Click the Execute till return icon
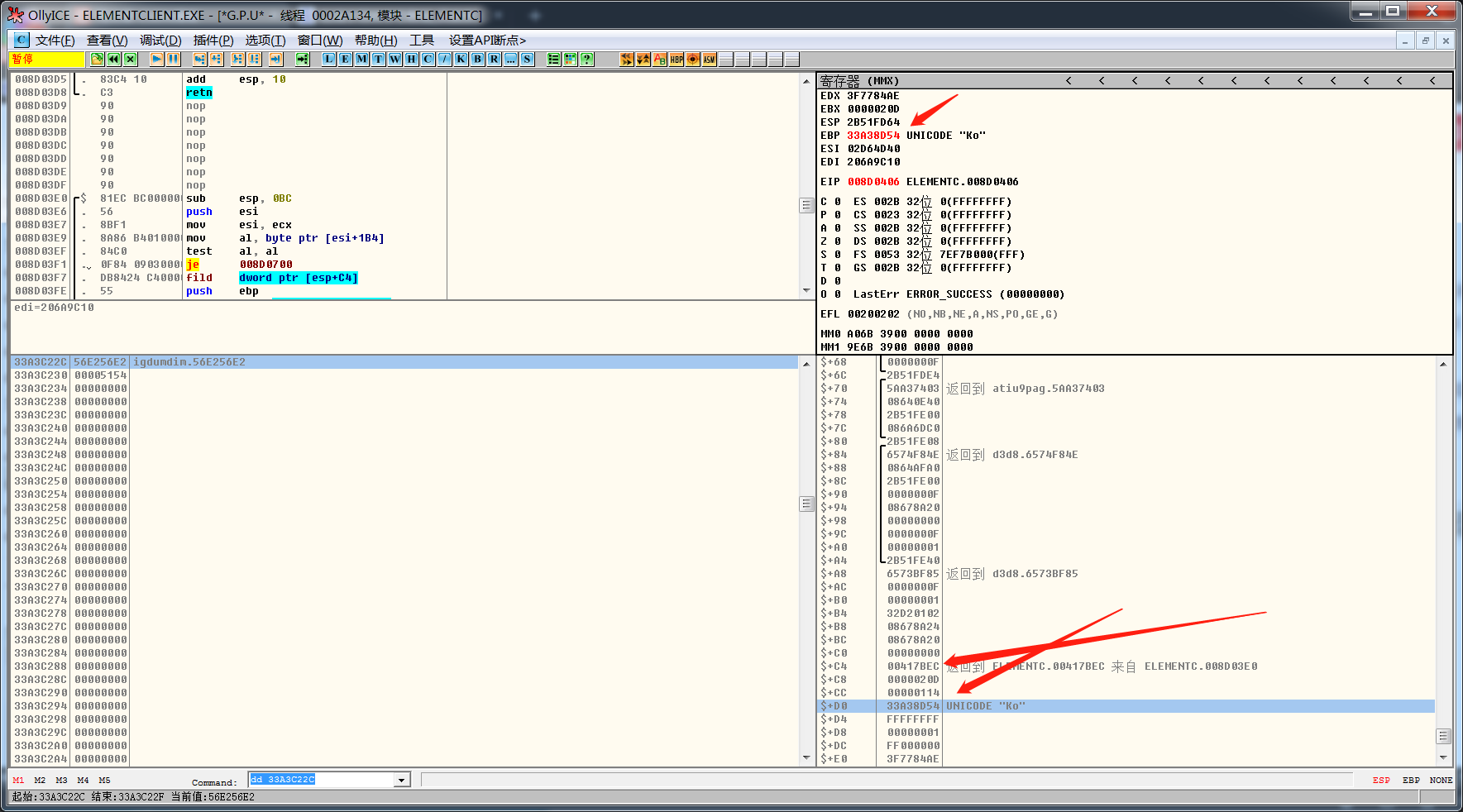 [x=276, y=59]
